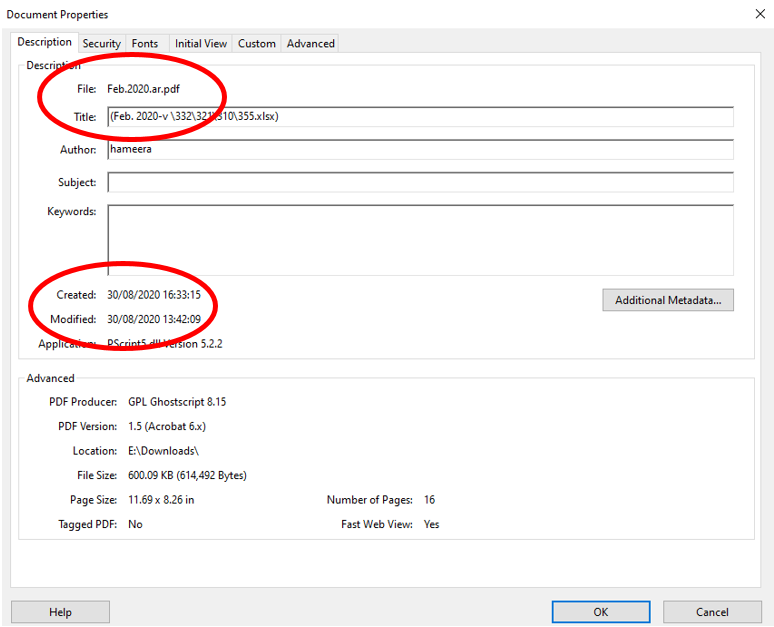
Task: Select the Description tab
Action: point(44,42)
